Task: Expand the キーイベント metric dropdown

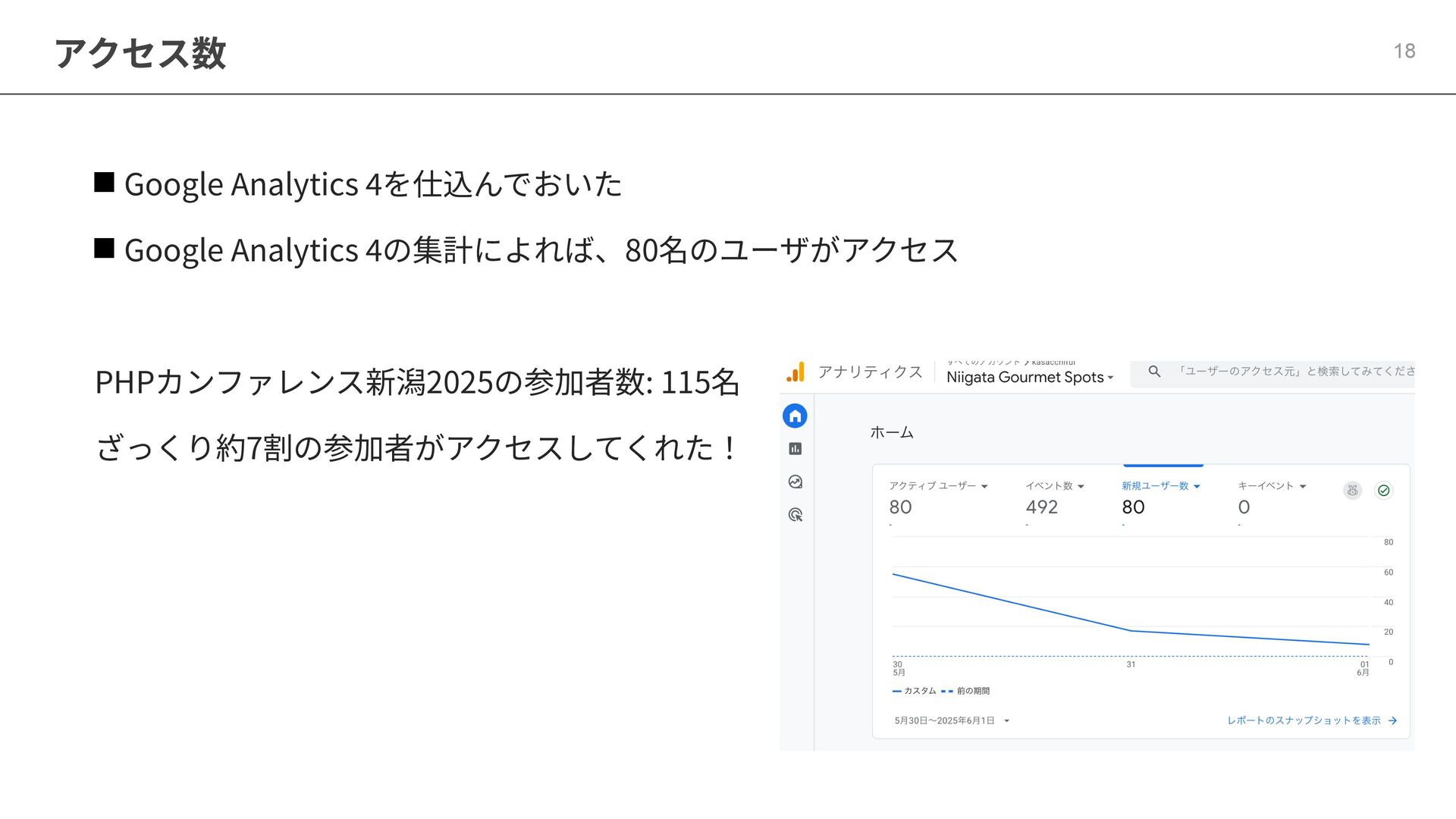Action: coord(1303,487)
